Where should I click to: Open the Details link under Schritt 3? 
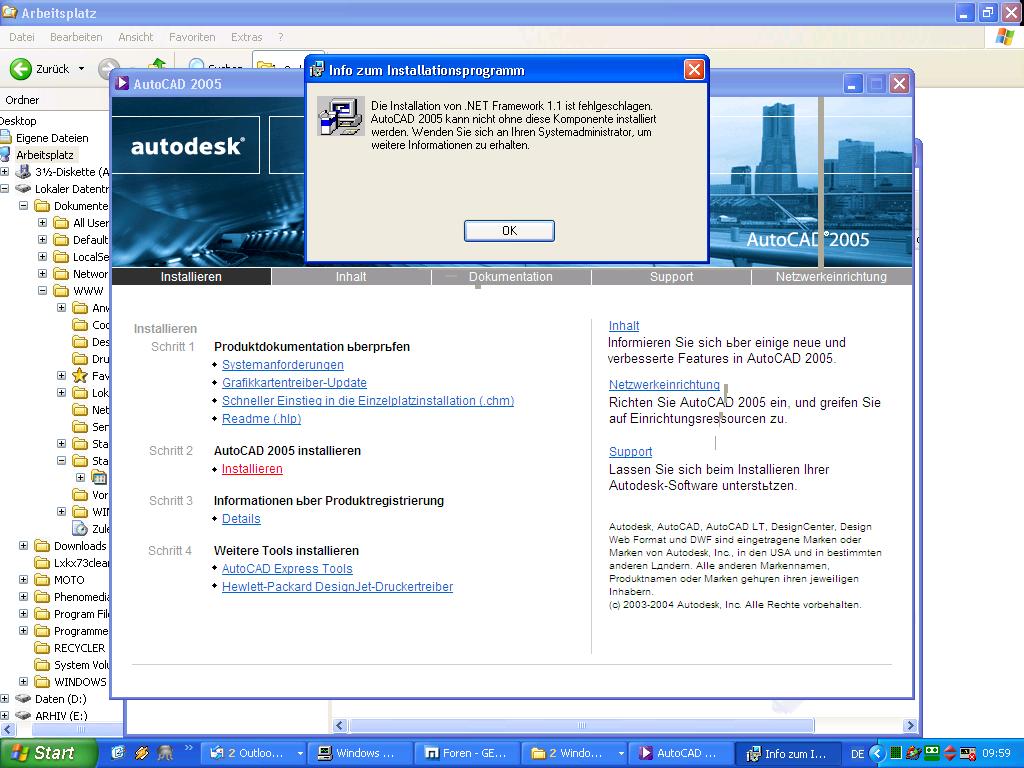pyautogui.click(x=241, y=519)
